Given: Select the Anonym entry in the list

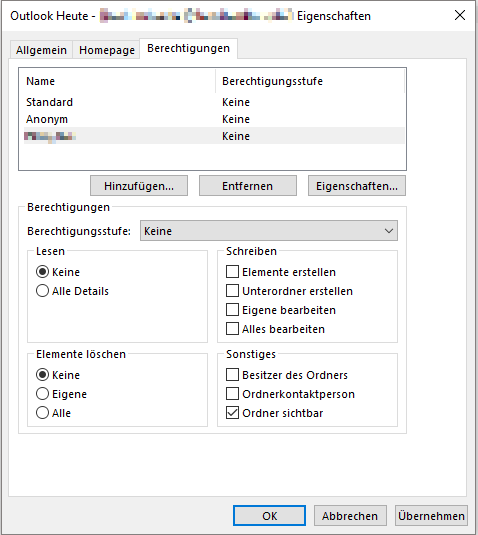Looking at the screenshot, I should coord(214,119).
